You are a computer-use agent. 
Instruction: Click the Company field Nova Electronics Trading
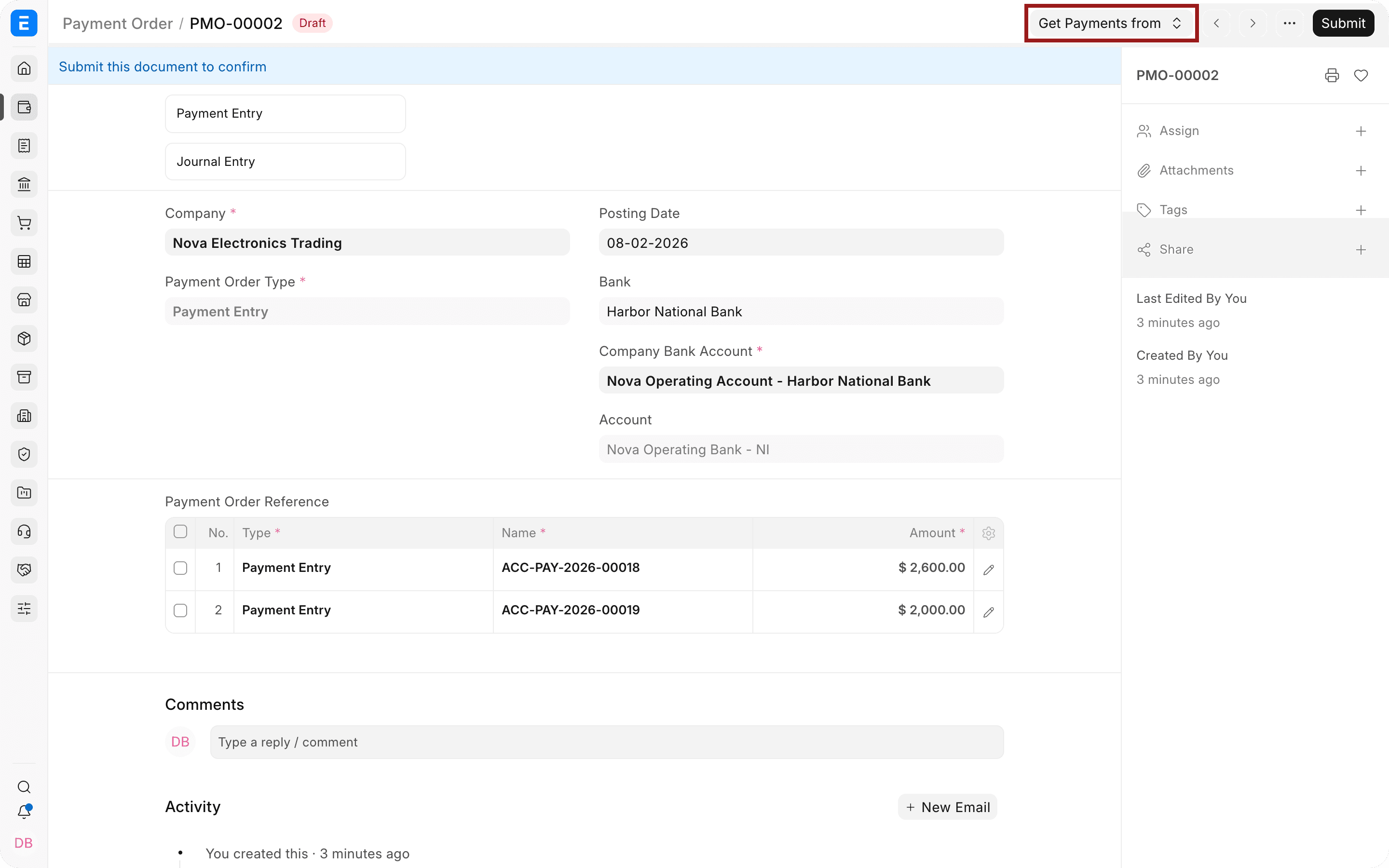point(368,243)
